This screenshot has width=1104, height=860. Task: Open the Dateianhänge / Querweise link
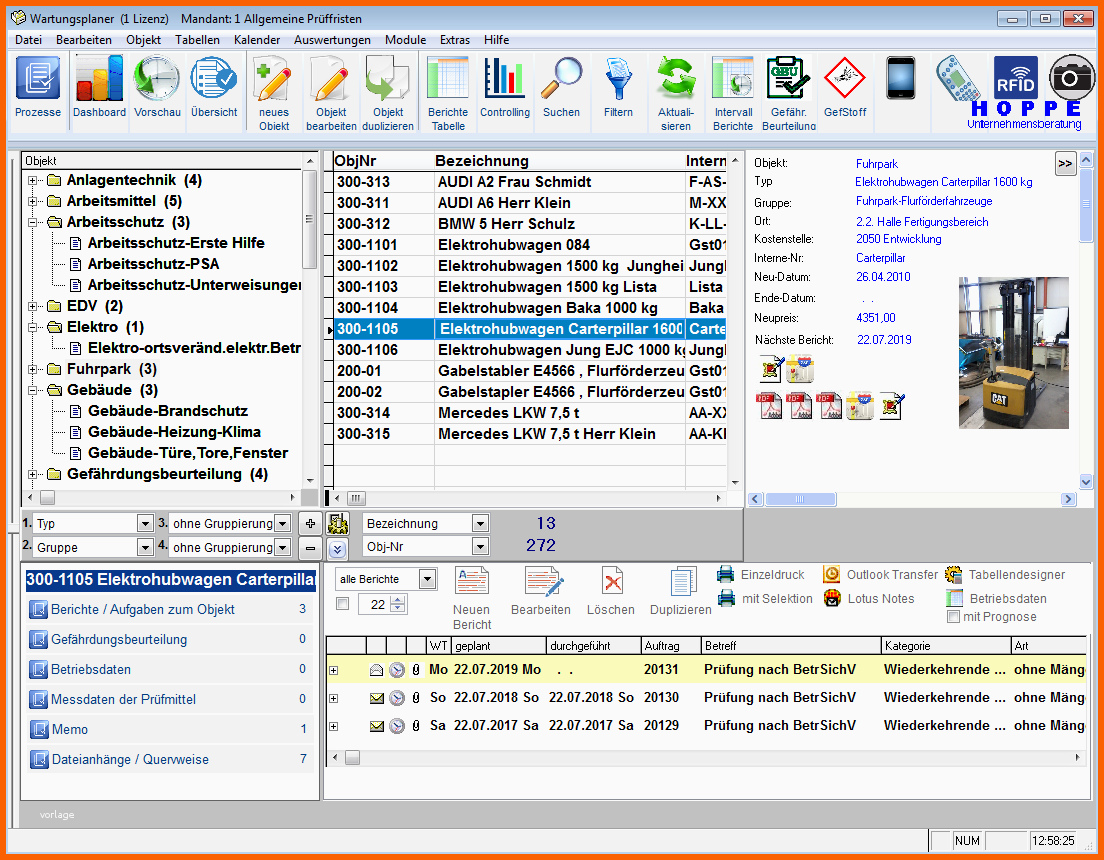[x=130, y=759]
